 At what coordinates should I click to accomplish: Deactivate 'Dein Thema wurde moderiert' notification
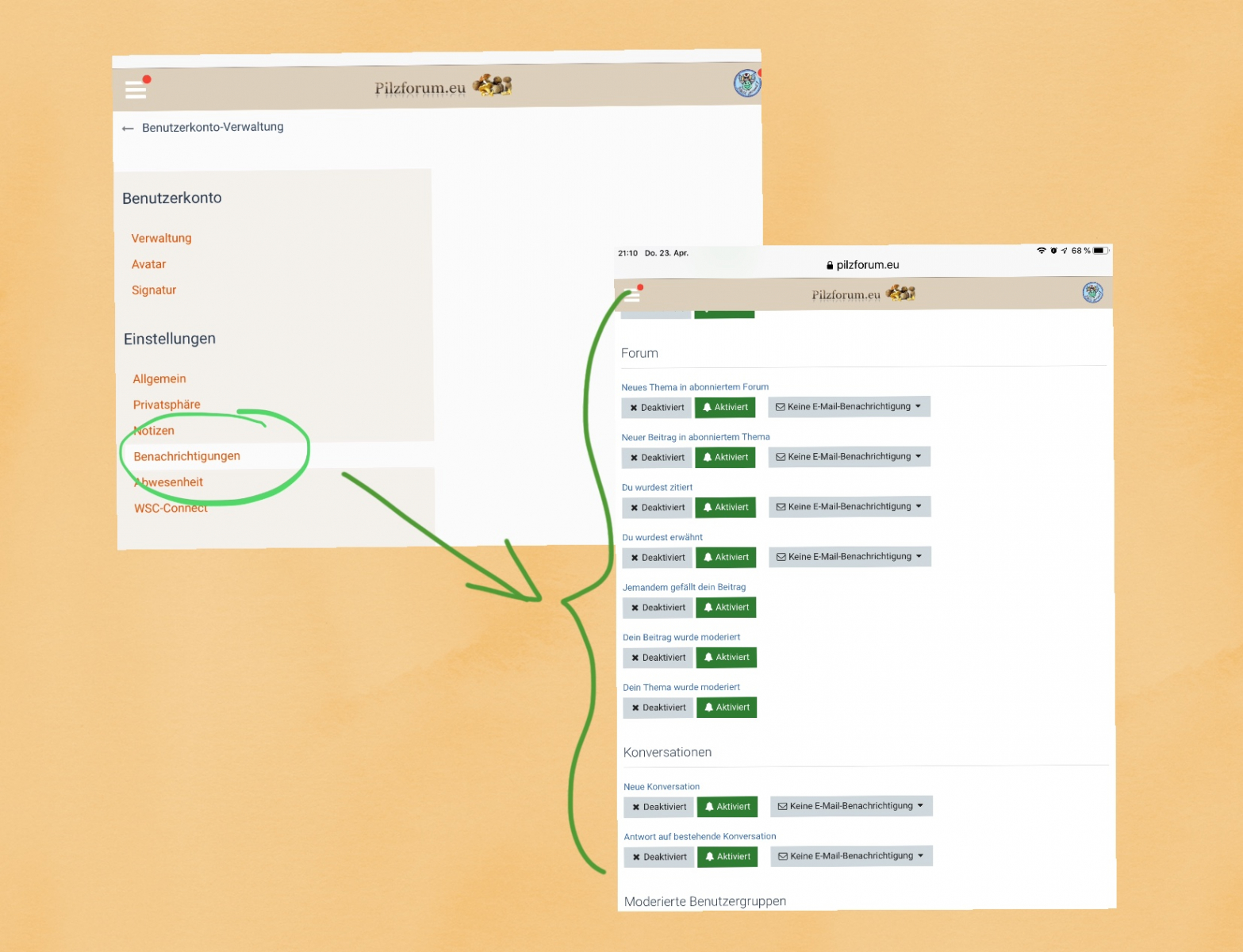click(x=658, y=708)
